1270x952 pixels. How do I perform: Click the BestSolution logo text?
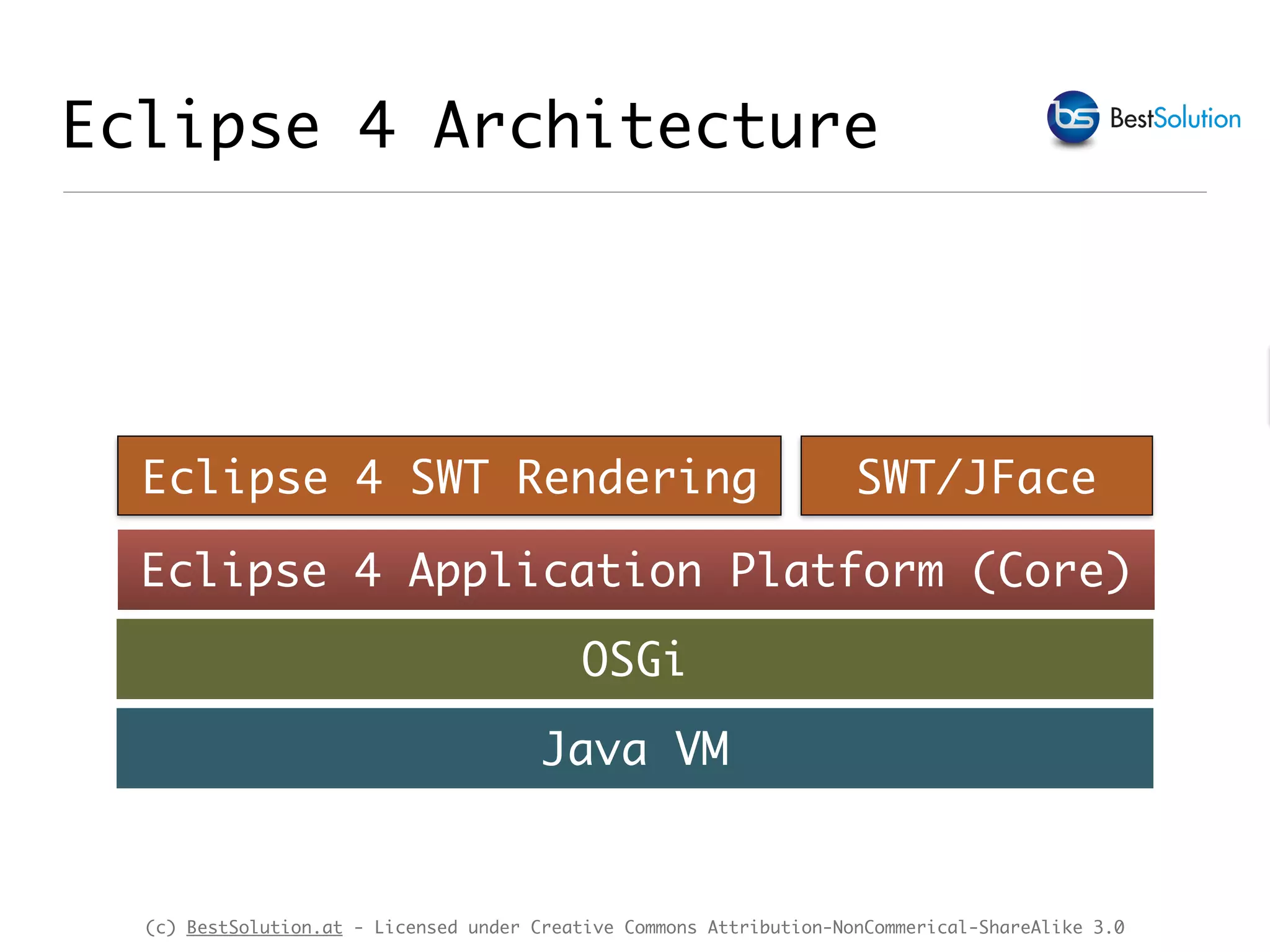1175,118
